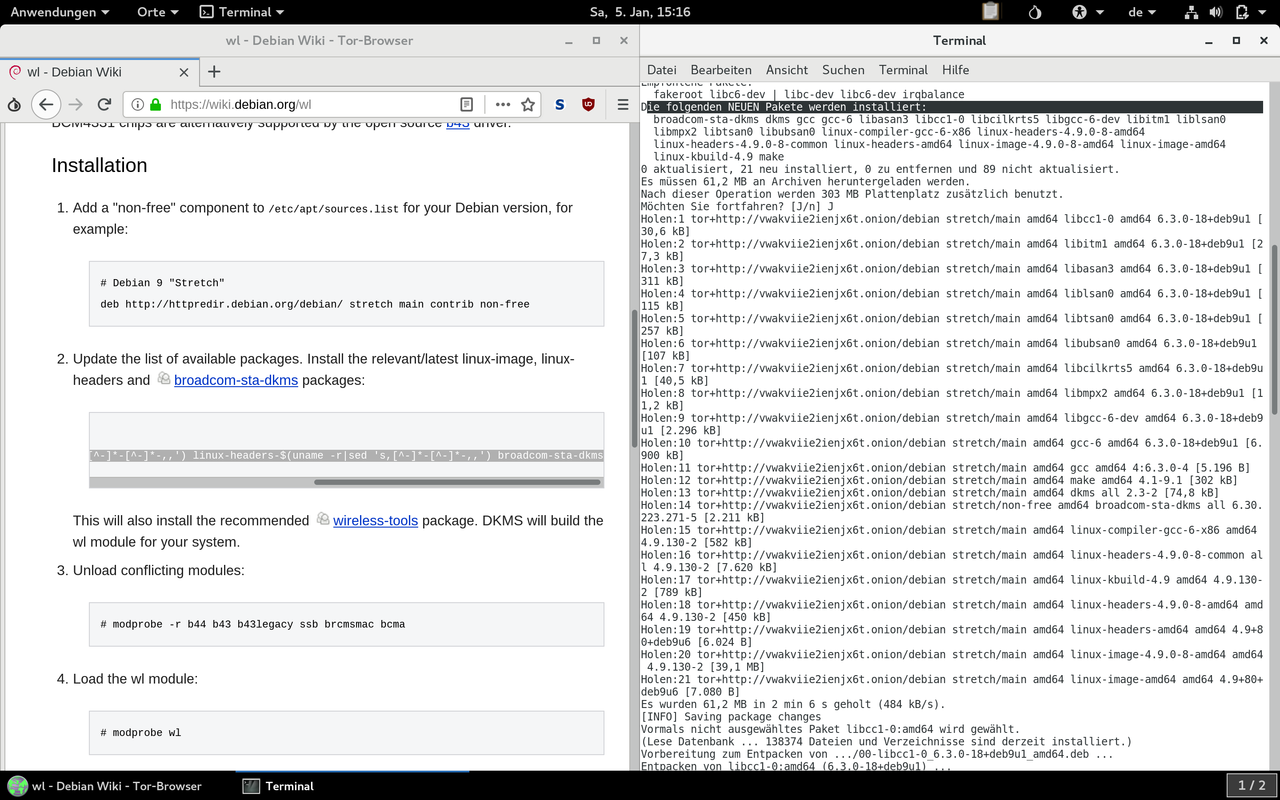Open the Terminal menu in the menu bar

(903, 70)
